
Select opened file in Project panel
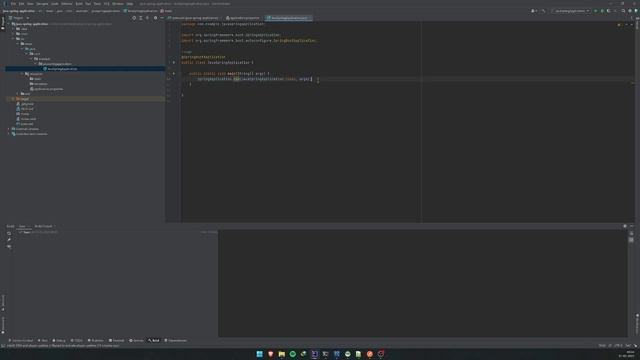tap(134, 18)
